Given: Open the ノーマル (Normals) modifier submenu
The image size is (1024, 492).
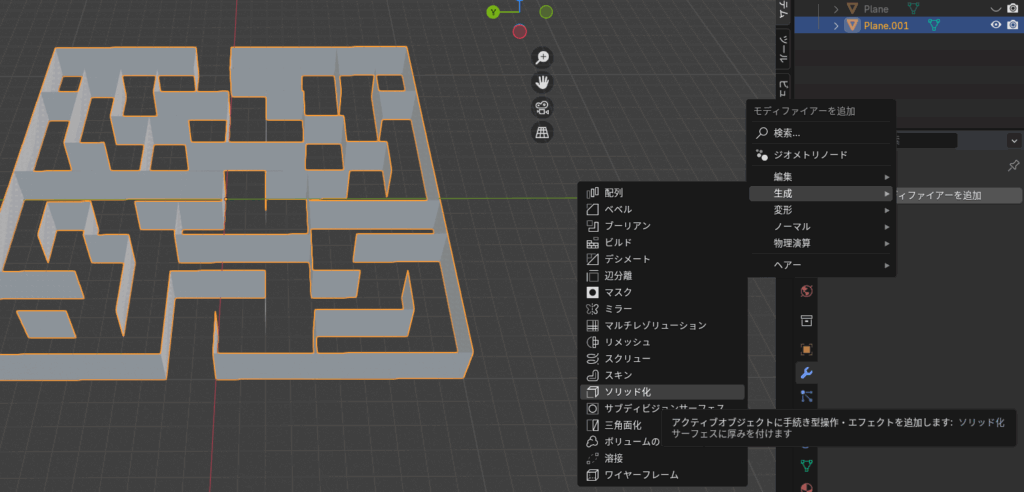Looking at the screenshot, I should point(821,227).
